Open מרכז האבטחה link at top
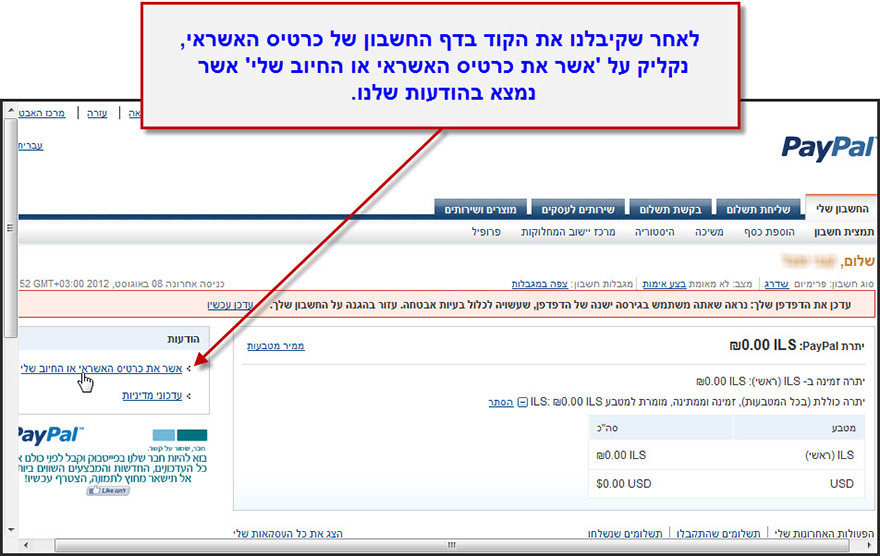 [x=42, y=113]
